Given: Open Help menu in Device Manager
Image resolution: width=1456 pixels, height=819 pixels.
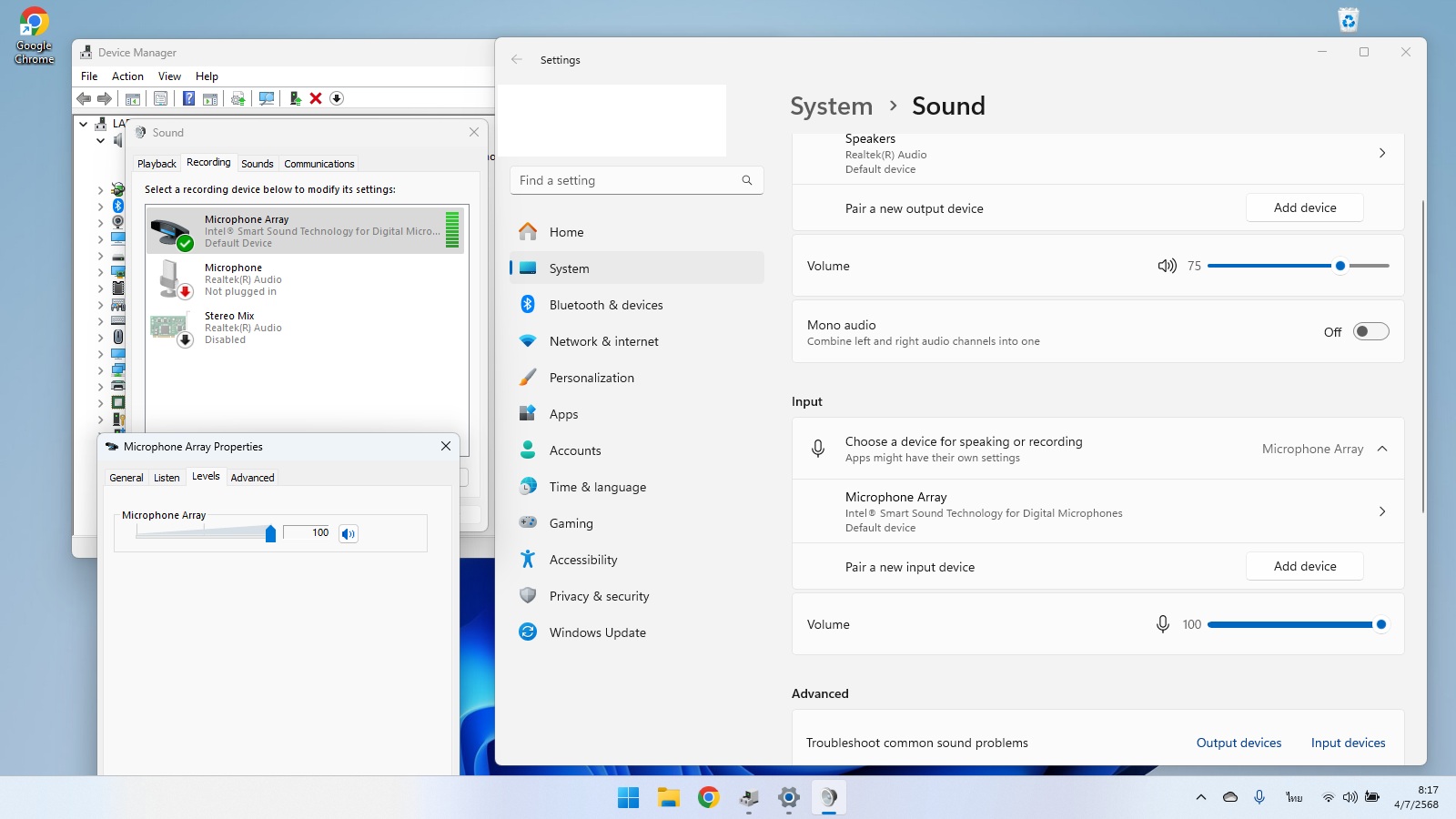Looking at the screenshot, I should tap(207, 76).
